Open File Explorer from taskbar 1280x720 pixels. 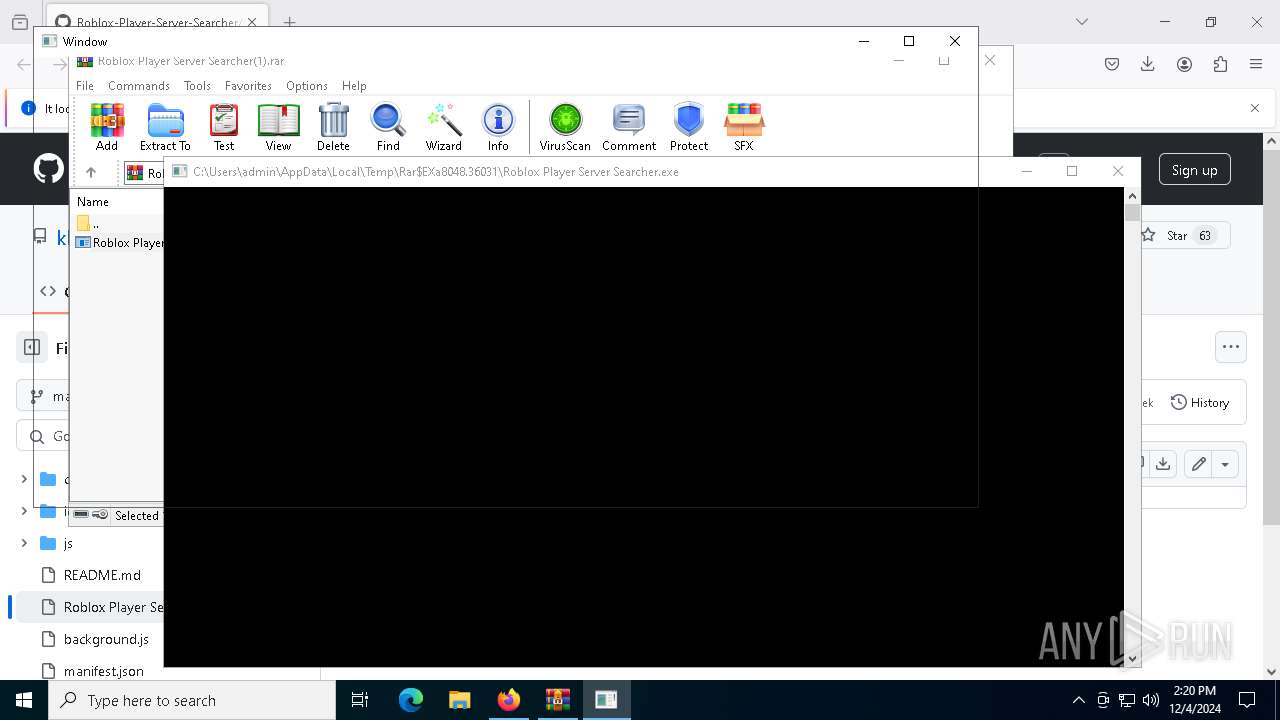pos(460,700)
